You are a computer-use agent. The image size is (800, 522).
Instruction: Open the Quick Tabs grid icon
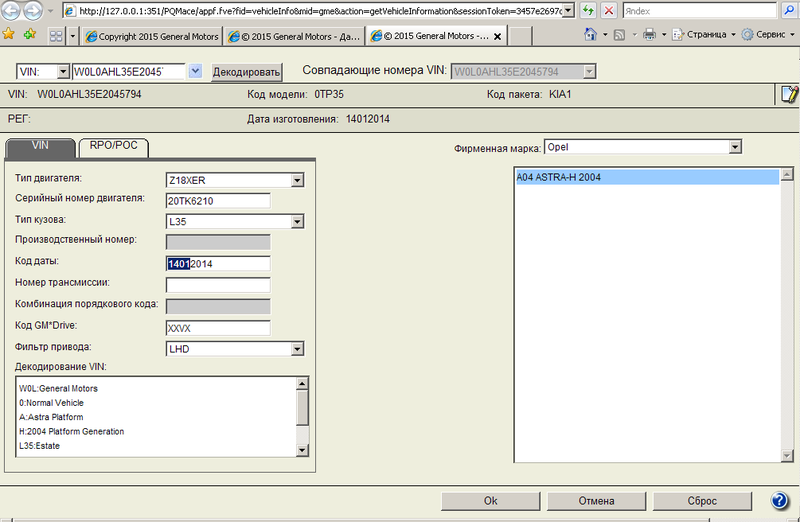pos(55,35)
